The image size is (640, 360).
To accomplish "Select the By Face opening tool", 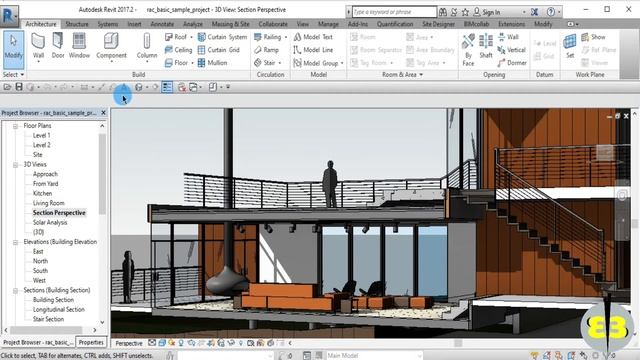I will 468,50.
